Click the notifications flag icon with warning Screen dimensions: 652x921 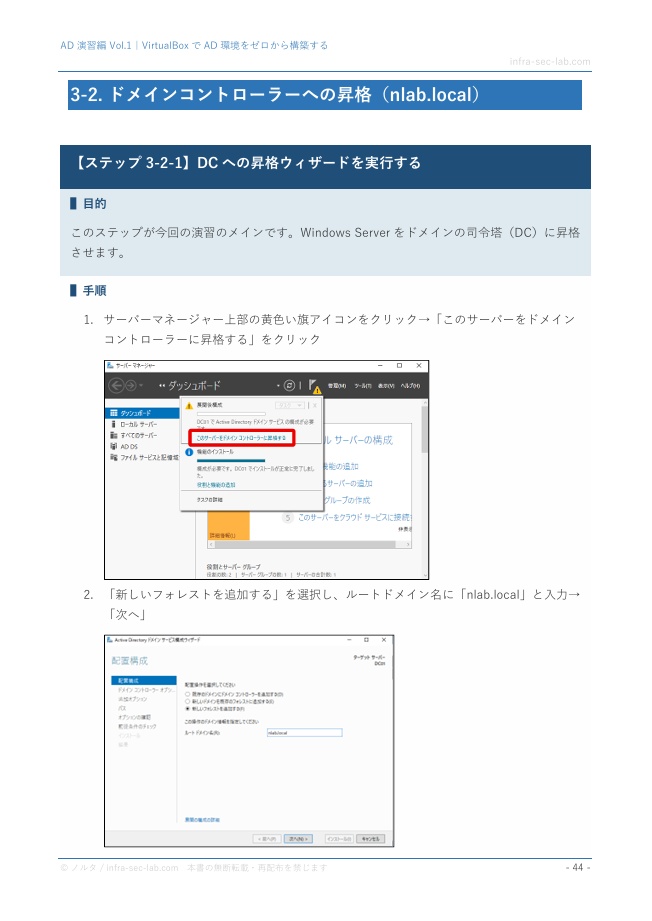coord(314,386)
